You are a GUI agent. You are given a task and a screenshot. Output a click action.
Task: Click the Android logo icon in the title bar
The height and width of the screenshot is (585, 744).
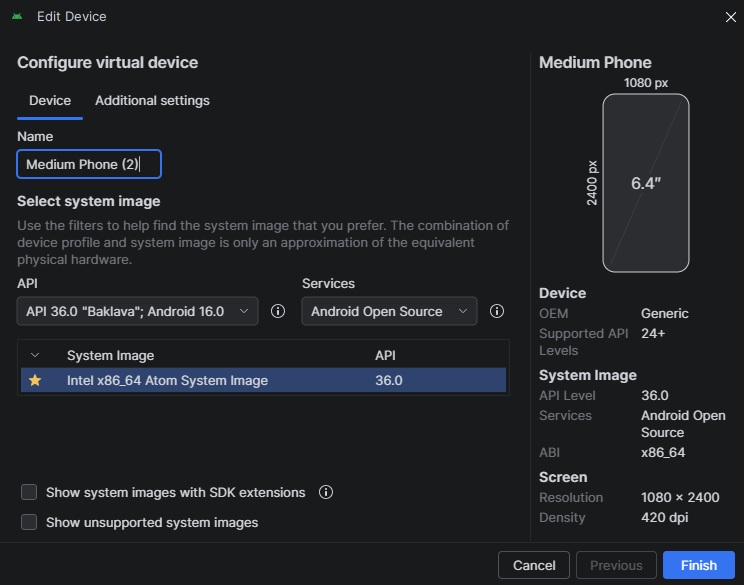click(x=17, y=16)
